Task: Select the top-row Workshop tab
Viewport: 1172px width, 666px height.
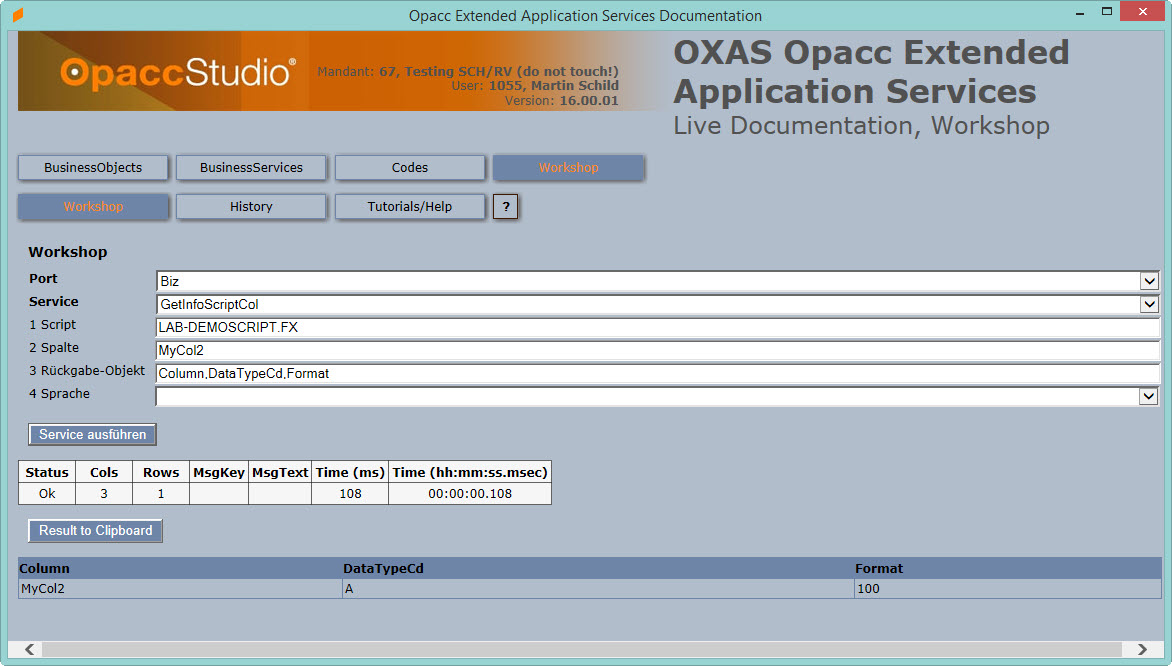Action: [x=568, y=167]
